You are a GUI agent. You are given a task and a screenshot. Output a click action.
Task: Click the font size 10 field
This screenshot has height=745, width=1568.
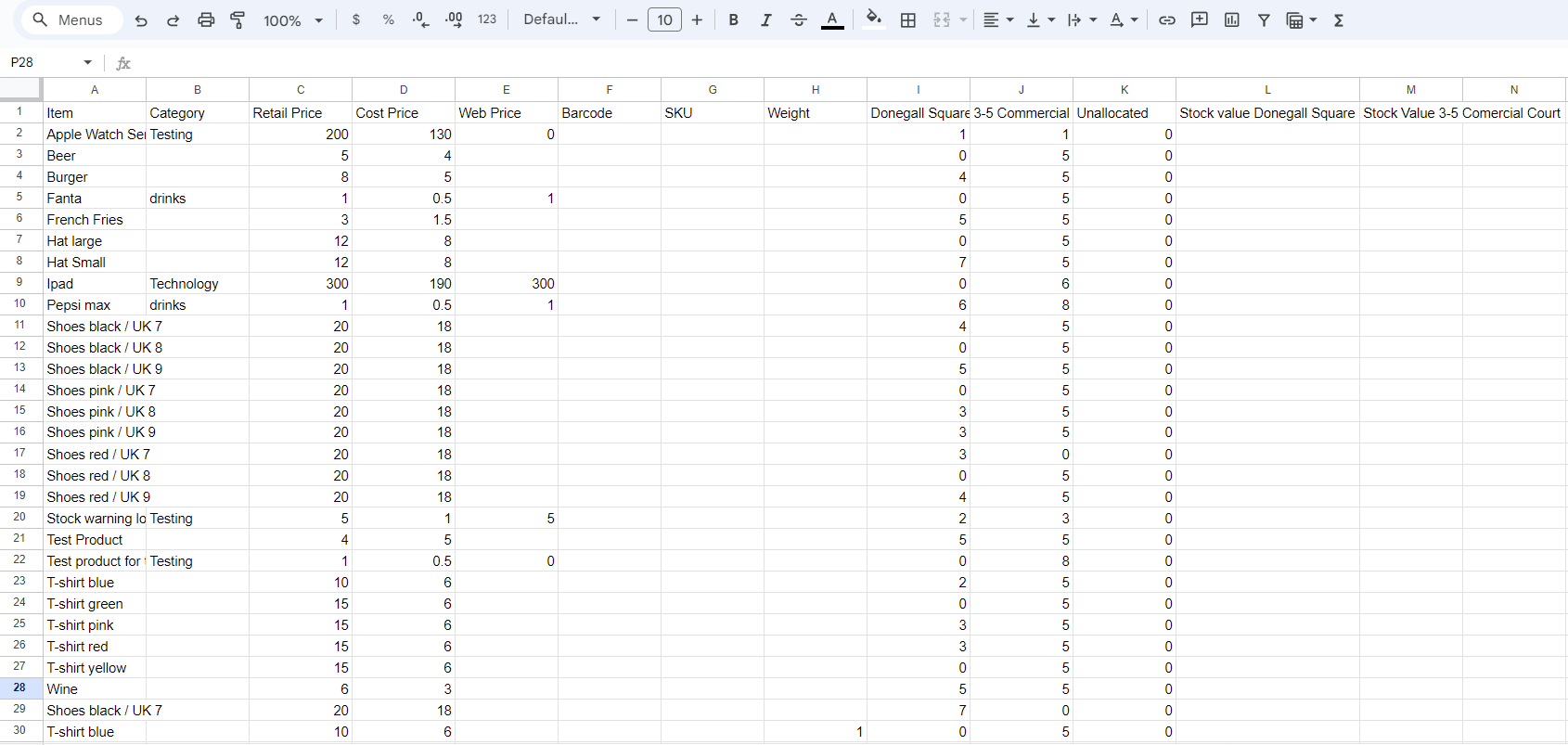[x=664, y=19]
